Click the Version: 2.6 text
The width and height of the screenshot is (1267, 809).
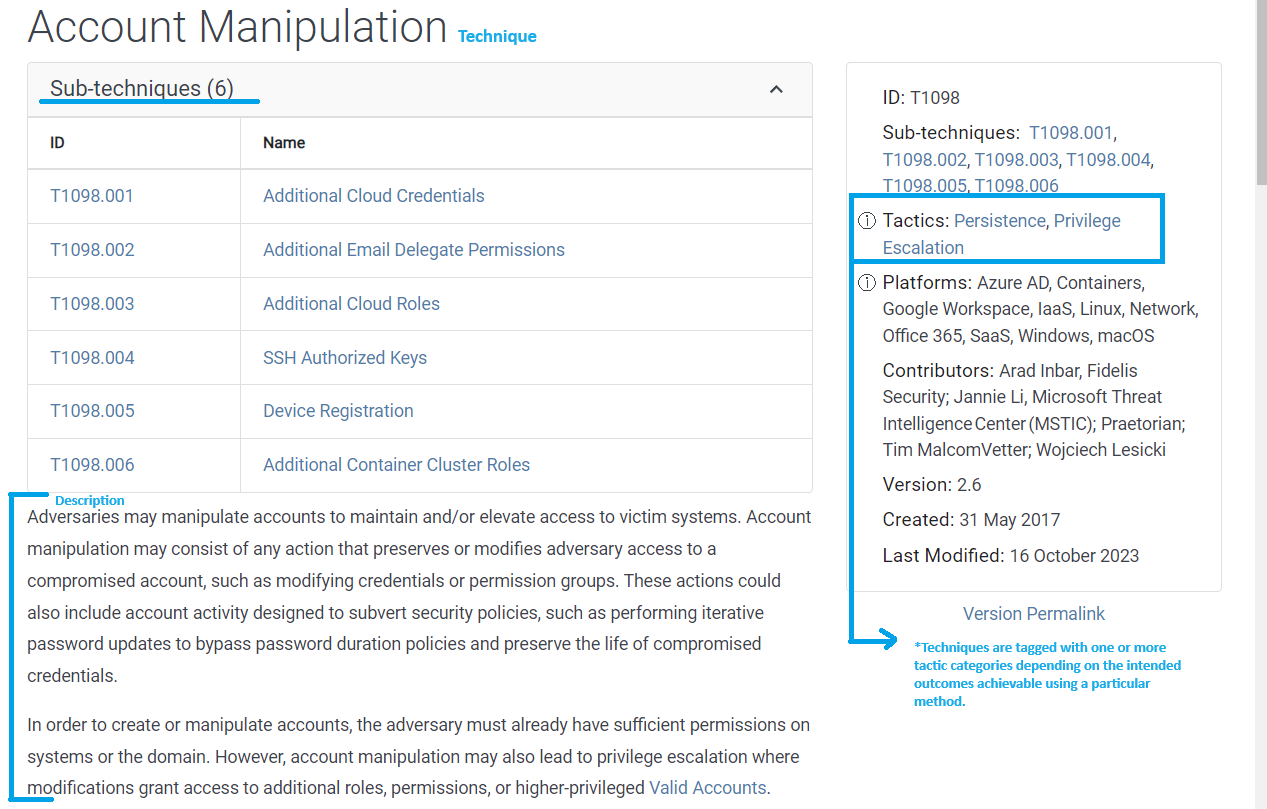coord(932,485)
